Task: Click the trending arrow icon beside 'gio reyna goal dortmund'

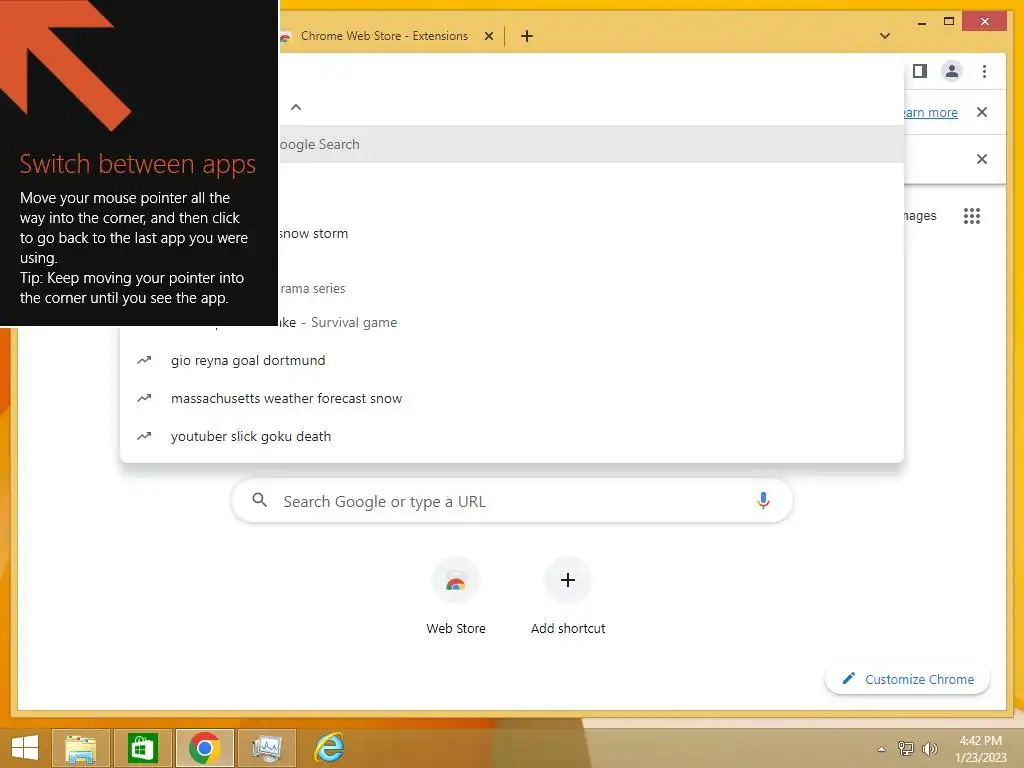Action: click(x=144, y=360)
